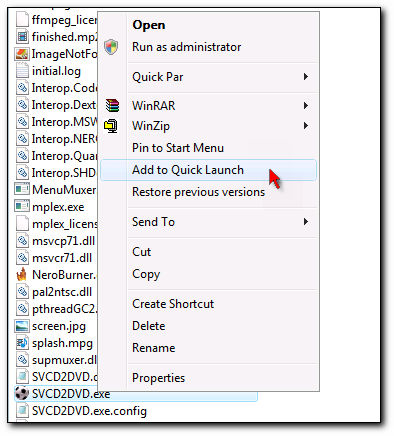Expand the Quick Par submenu arrow
This screenshot has height=436, width=394.
tap(306, 77)
